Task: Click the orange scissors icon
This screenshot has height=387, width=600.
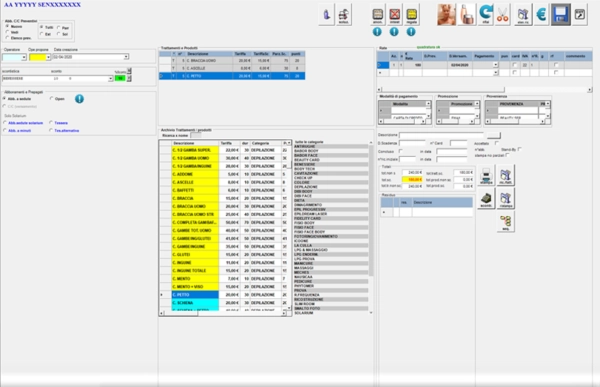Action: click(x=503, y=15)
